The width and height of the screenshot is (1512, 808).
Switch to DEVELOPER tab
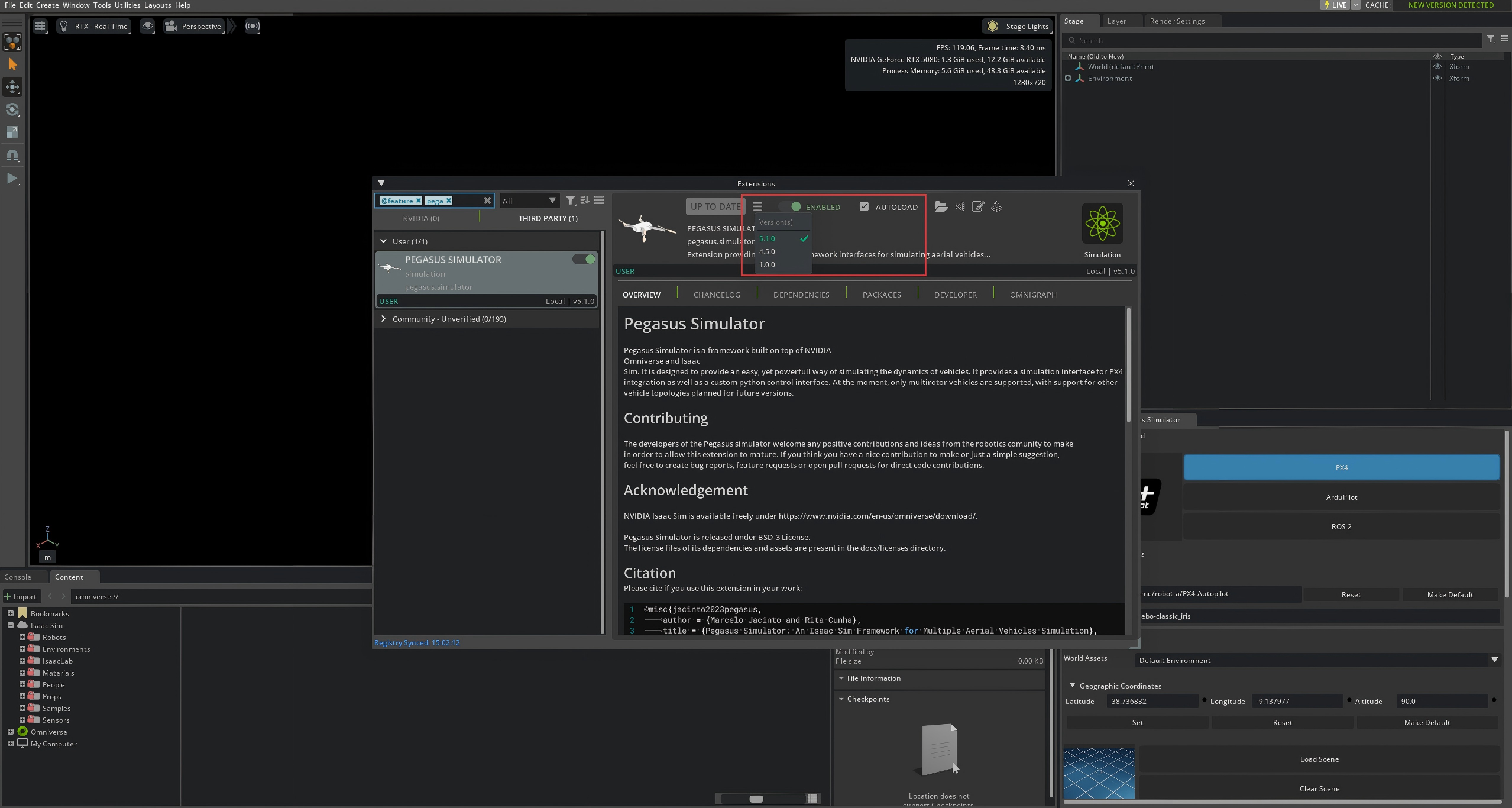tap(955, 295)
